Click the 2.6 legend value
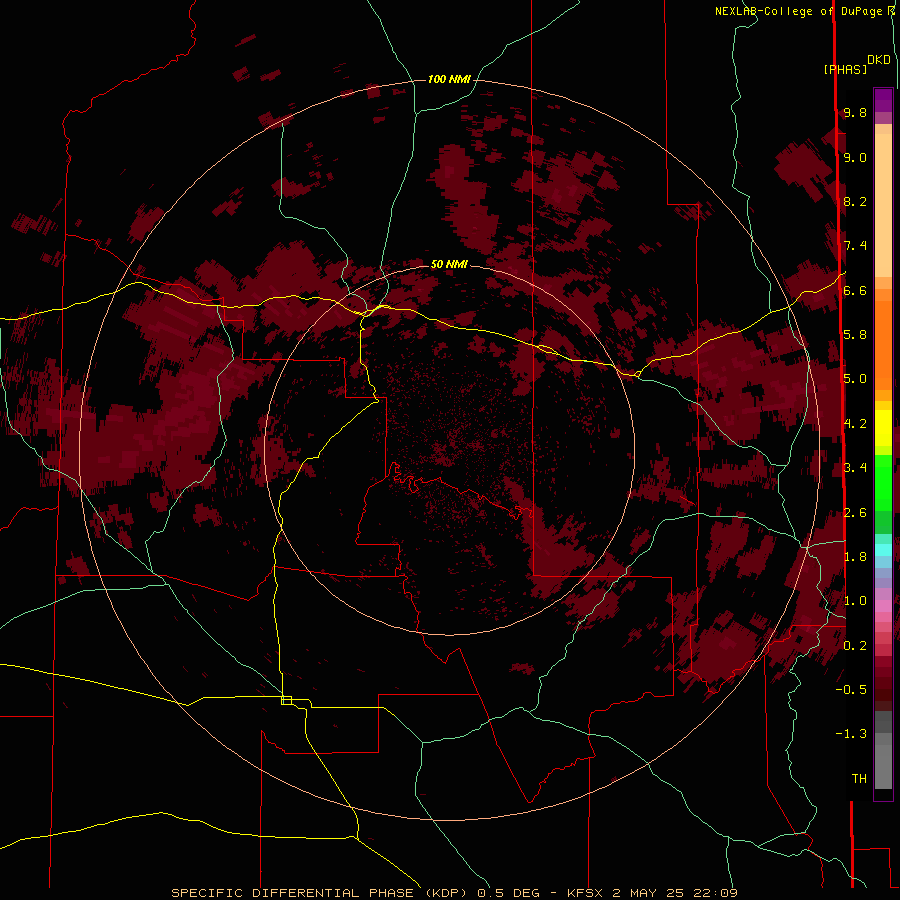The width and height of the screenshot is (900, 900). tap(855, 512)
